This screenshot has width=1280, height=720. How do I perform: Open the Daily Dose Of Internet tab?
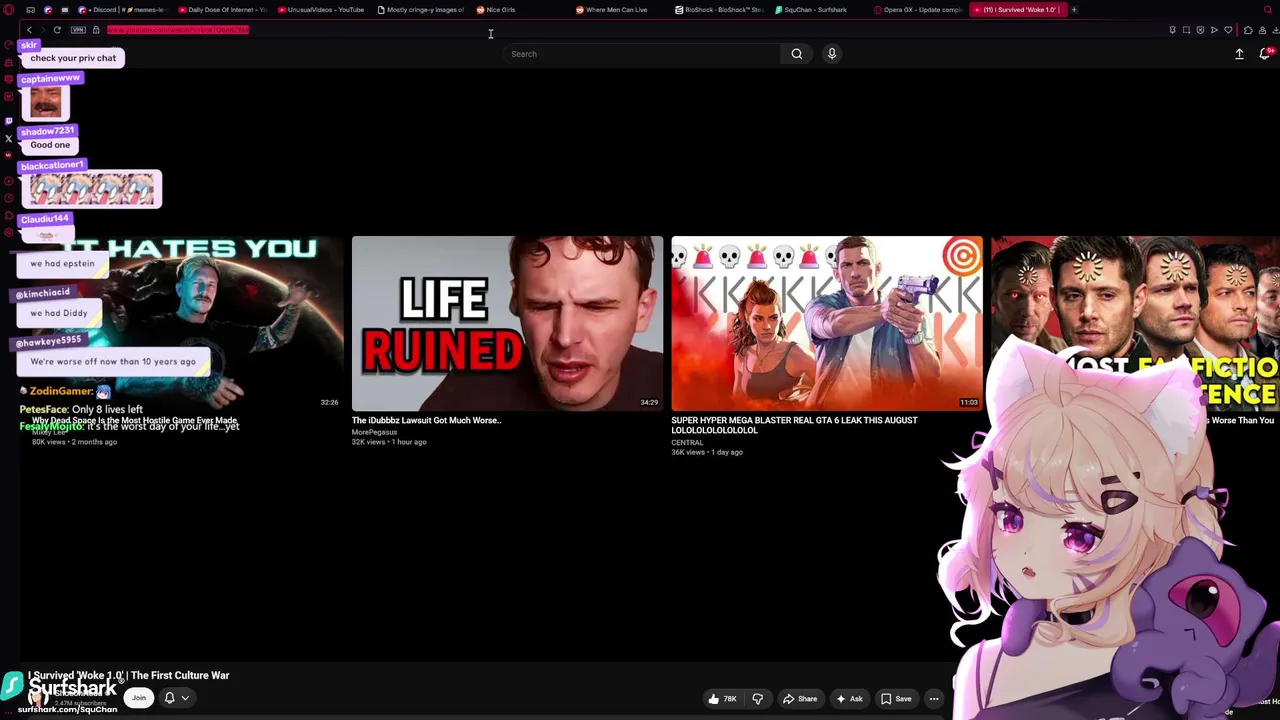tap(221, 10)
